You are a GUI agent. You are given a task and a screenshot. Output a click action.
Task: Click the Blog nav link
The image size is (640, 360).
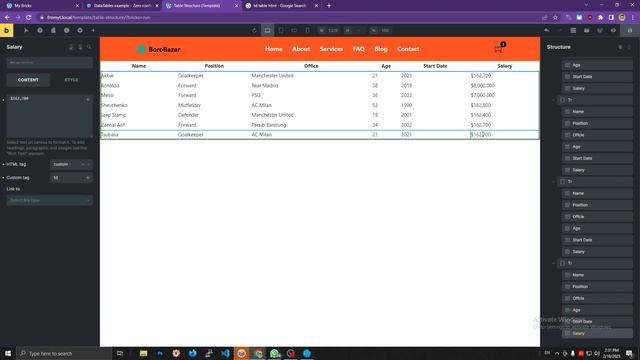click(x=381, y=49)
